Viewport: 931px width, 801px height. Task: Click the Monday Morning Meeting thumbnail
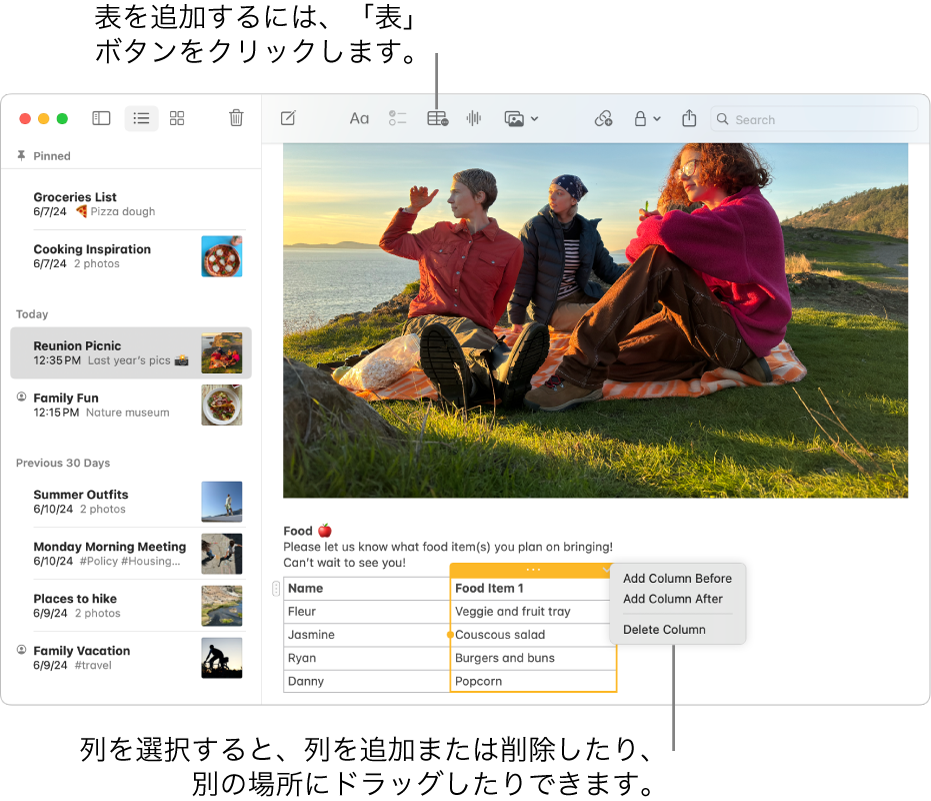(221, 553)
